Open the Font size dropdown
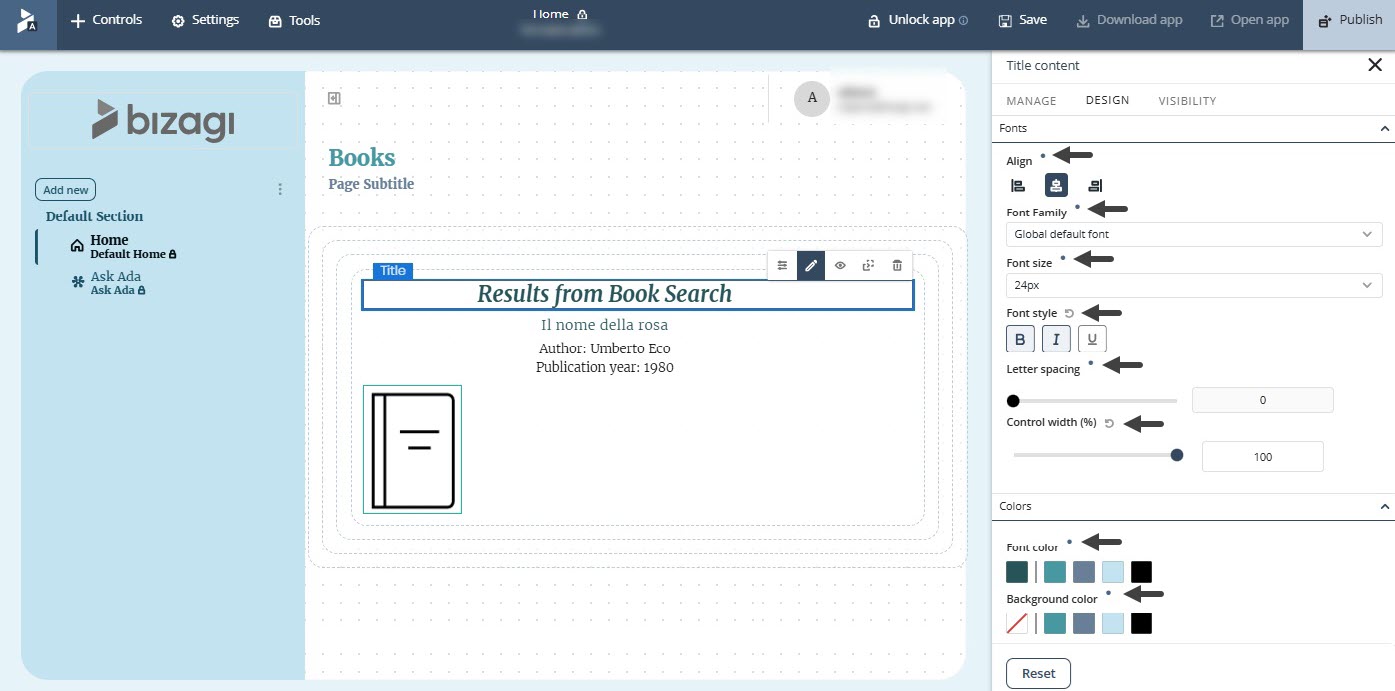Image resolution: width=1395 pixels, height=691 pixels. pos(1193,285)
